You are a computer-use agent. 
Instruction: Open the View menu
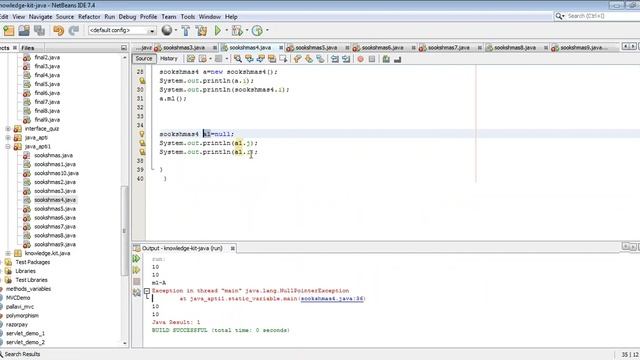[x=19, y=17]
